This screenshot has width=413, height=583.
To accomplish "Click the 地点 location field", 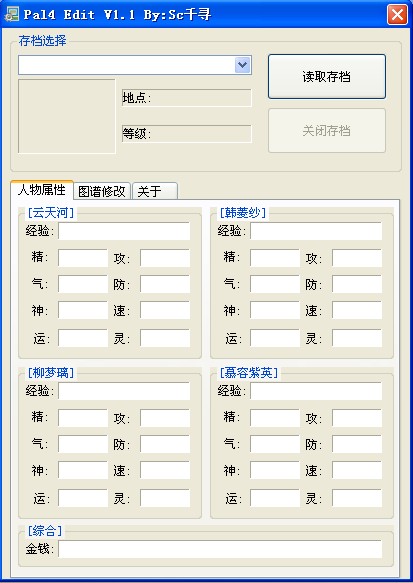I will click(187, 98).
